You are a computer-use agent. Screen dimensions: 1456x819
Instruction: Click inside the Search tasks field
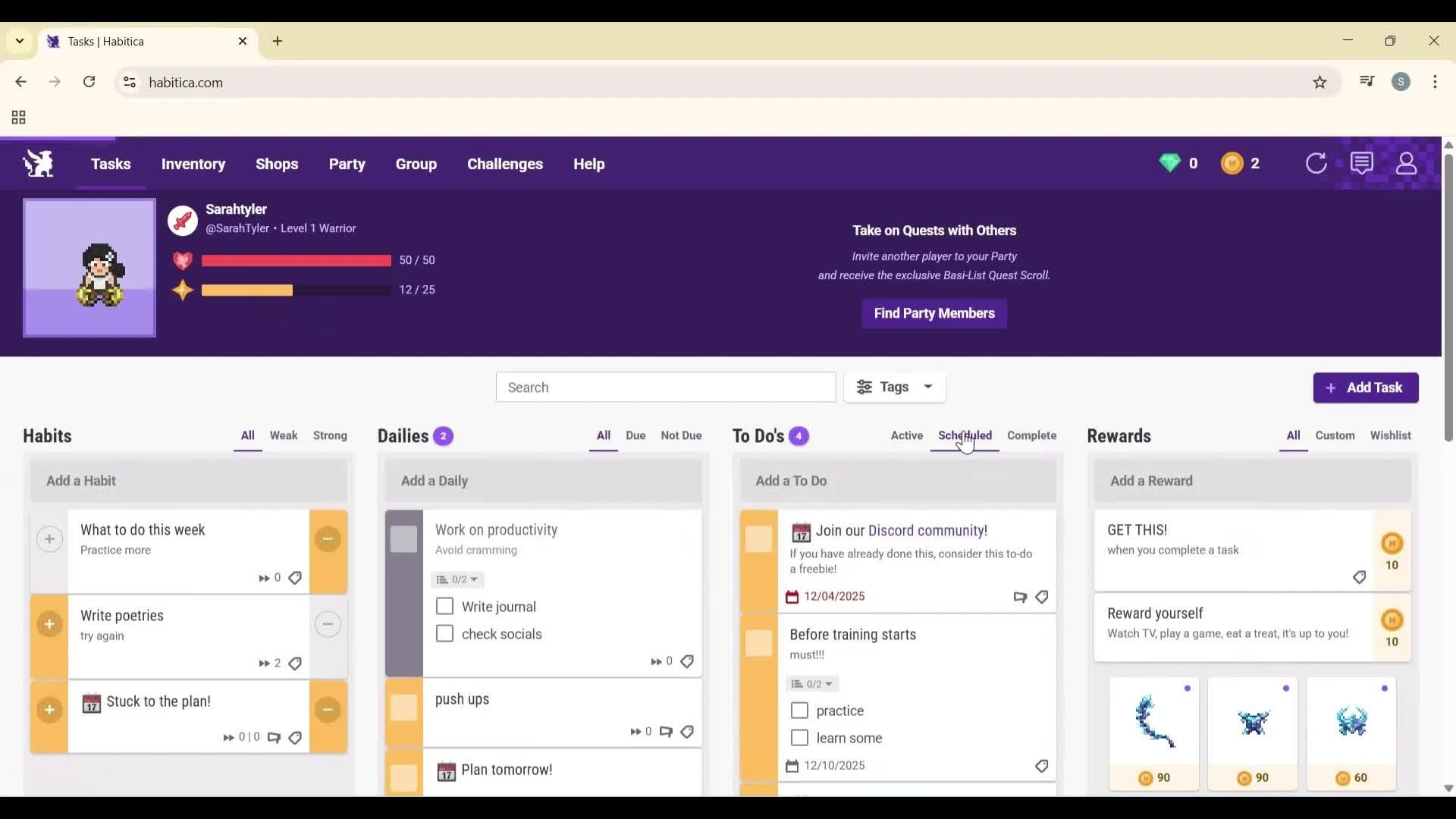[x=665, y=387]
